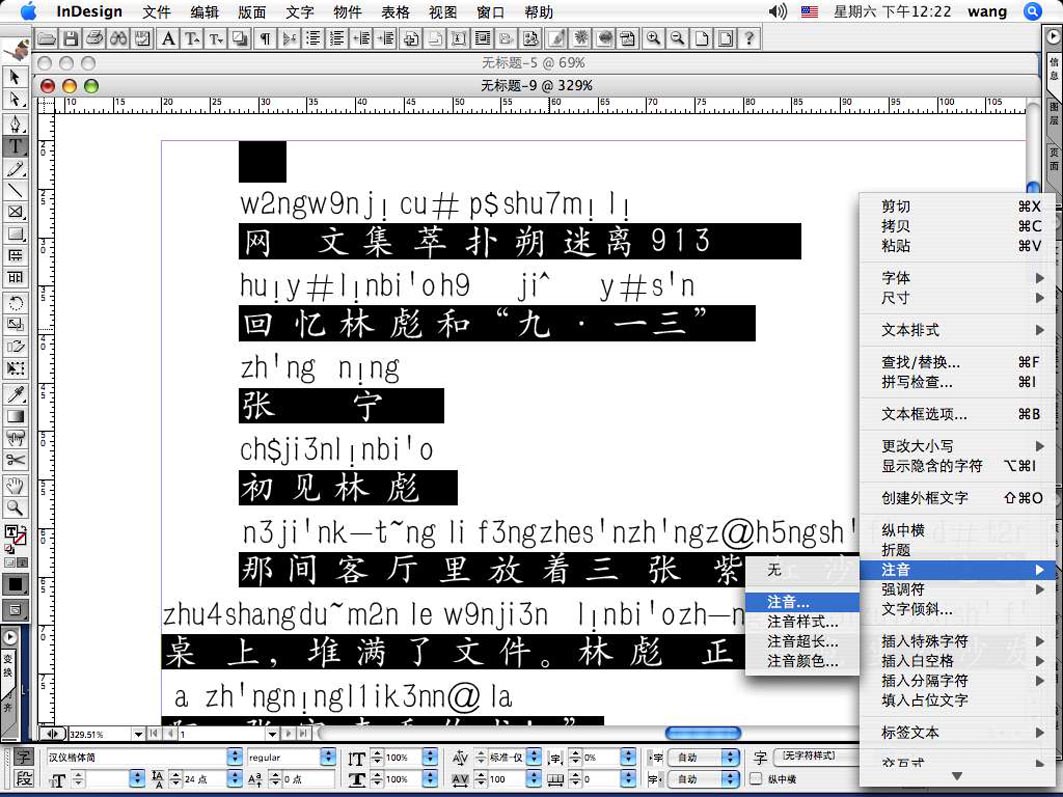
Task: Open the help question mark icon
Action: pyautogui.click(x=748, y=39)
